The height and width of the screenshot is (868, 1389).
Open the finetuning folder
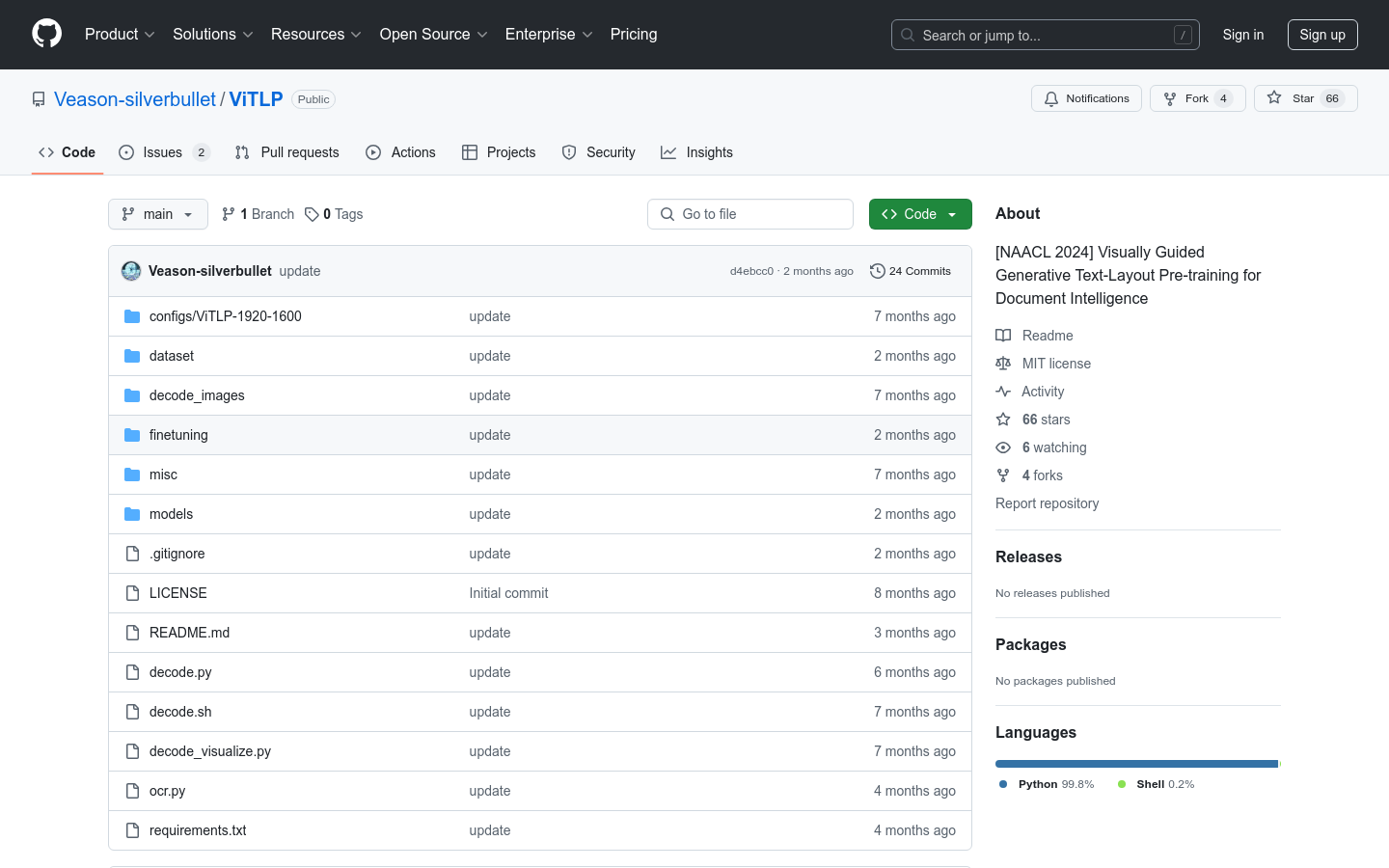click(x=178, y=435)
